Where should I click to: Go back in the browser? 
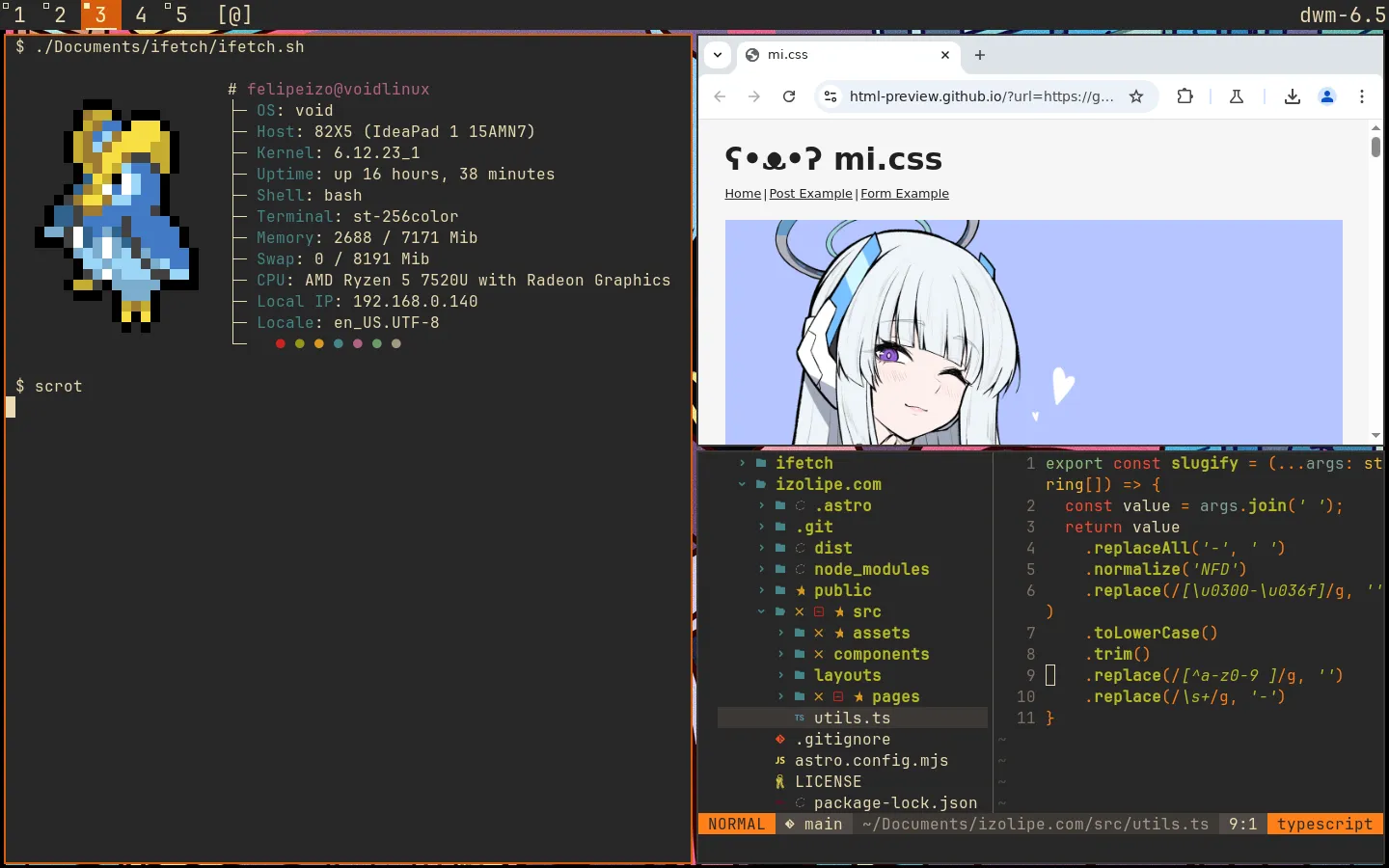(720, 96)
